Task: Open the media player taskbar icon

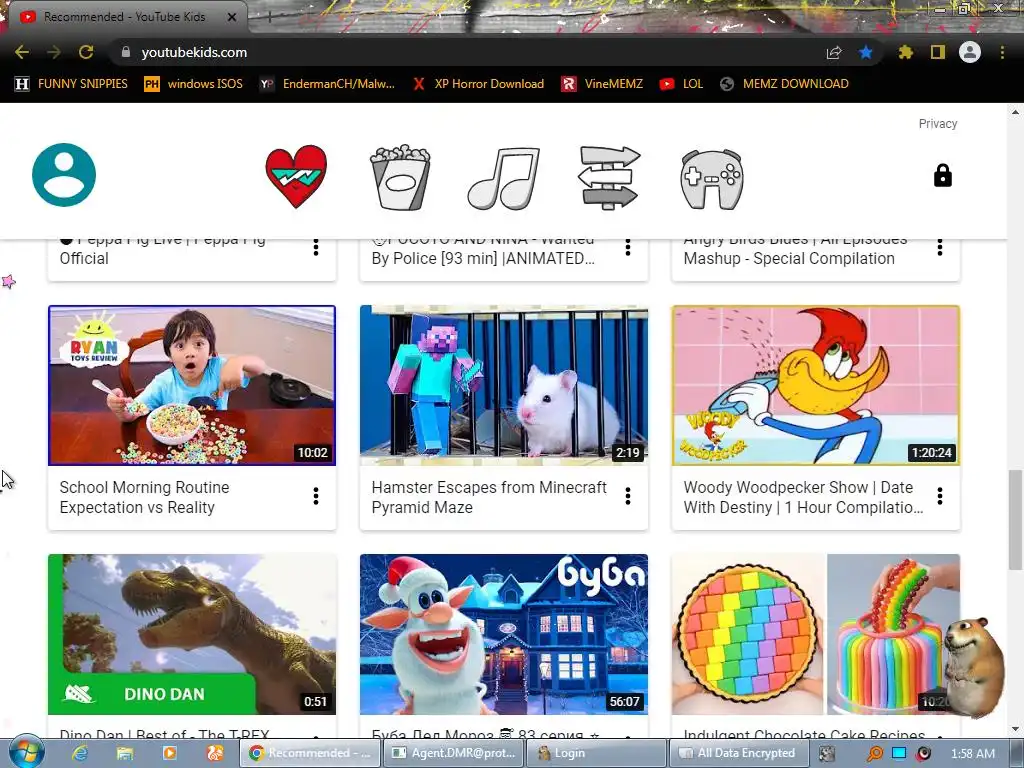Action: (x=169, y=753)
